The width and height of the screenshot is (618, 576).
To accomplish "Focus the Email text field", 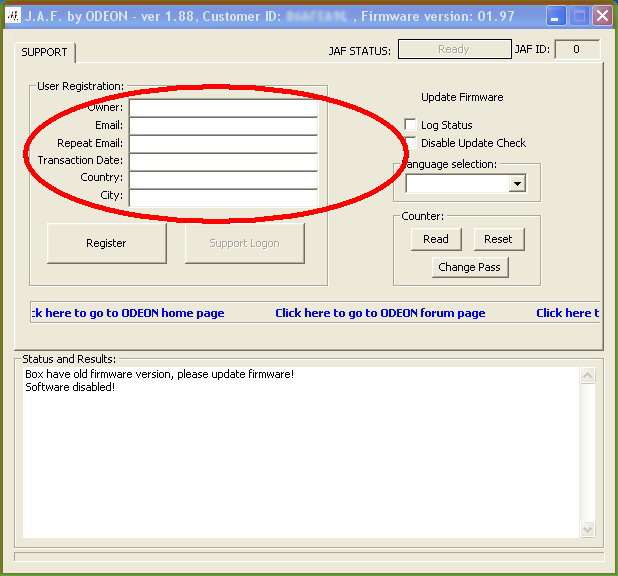I will tap(223, 126).
